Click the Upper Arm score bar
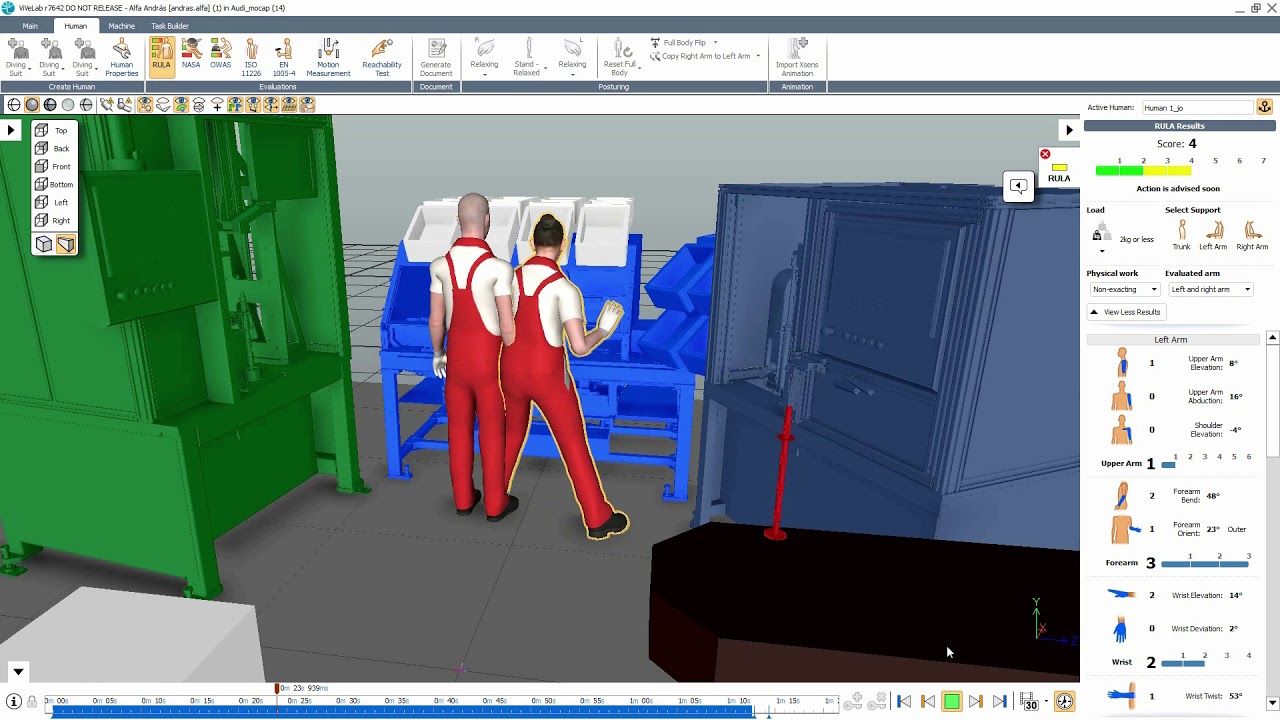 (x=1168, y=465)
